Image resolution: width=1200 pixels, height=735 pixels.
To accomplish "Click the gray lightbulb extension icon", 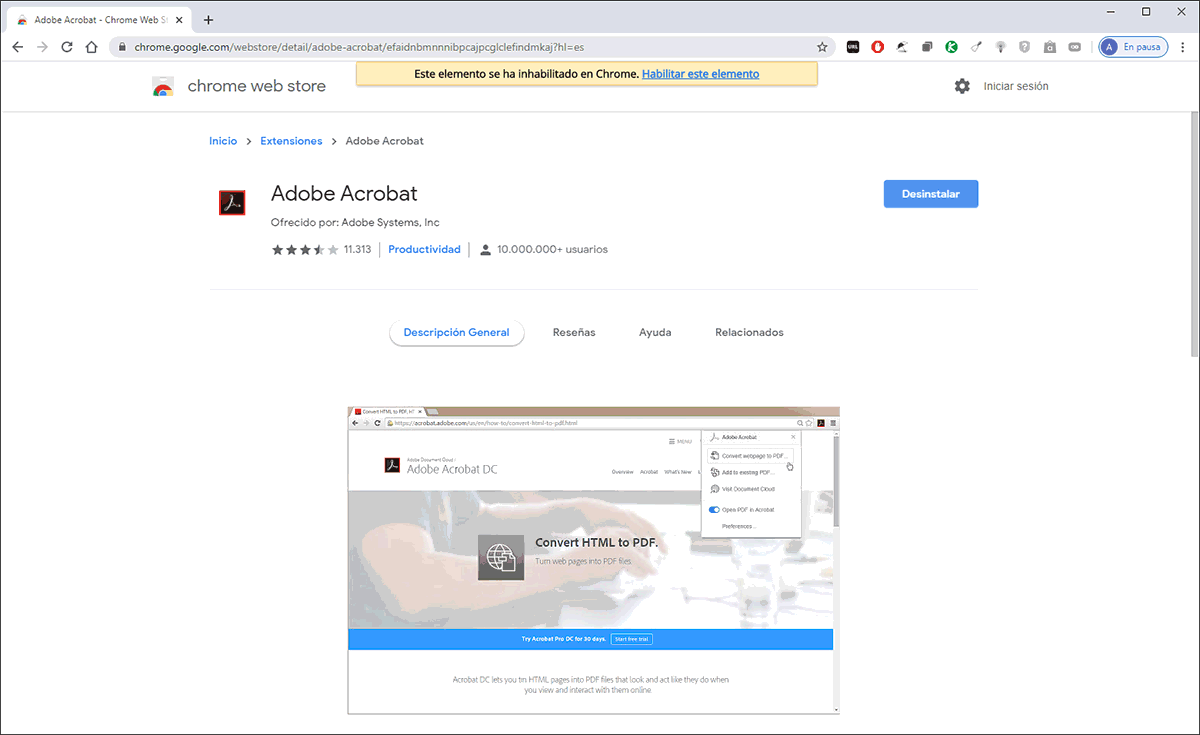I will click(1001, 47).
